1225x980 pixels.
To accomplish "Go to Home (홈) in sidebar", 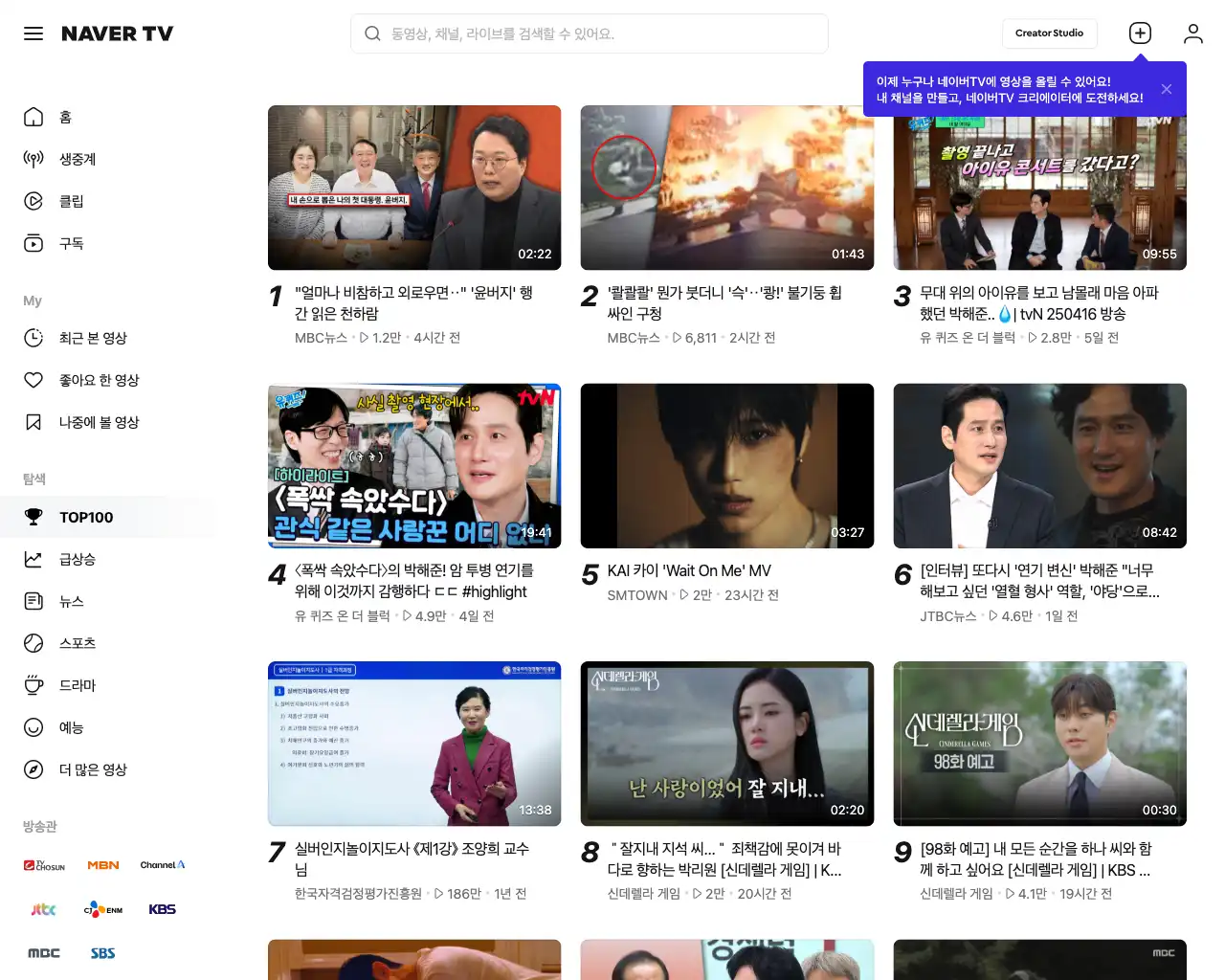I will (x=65, y=117).
